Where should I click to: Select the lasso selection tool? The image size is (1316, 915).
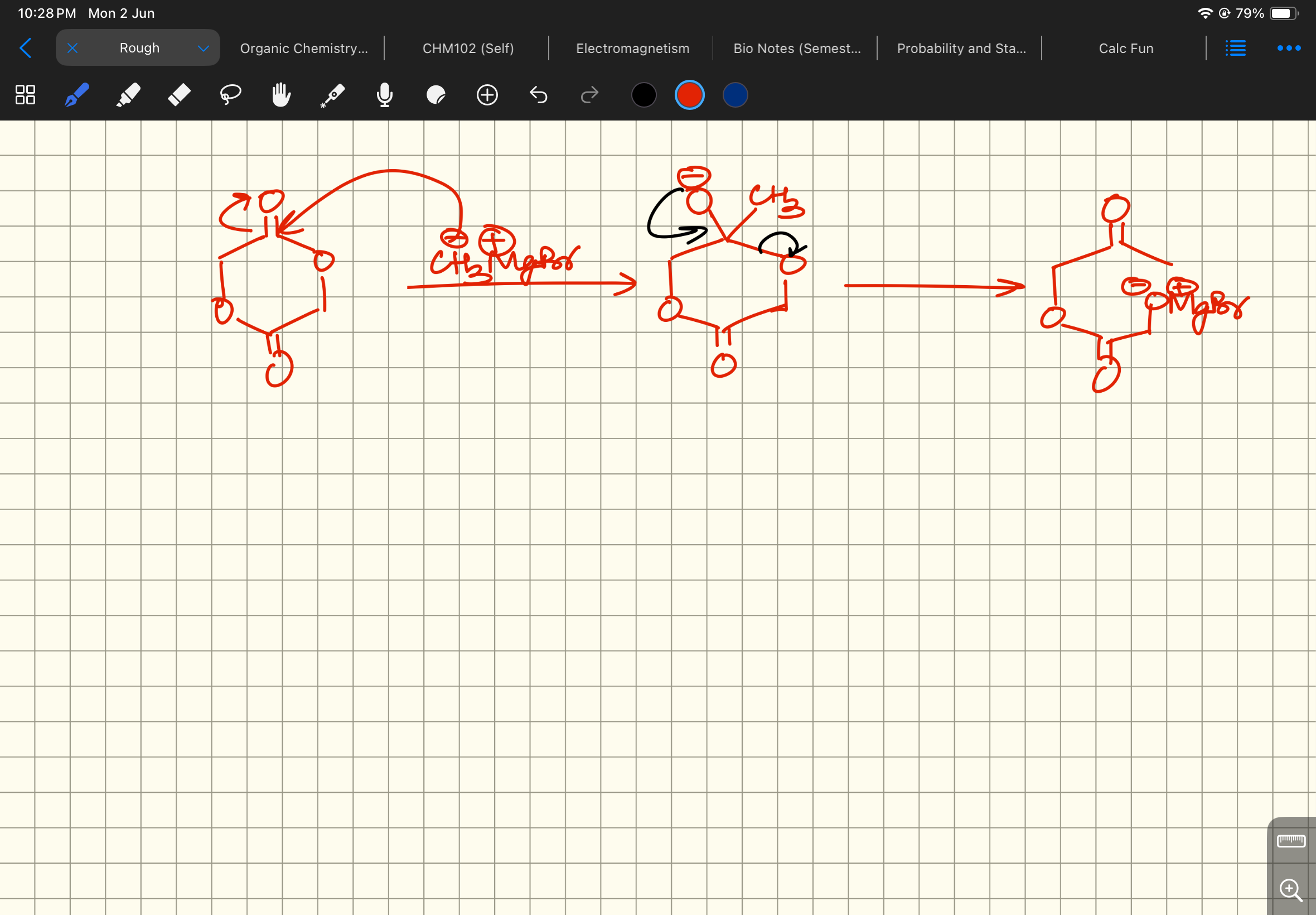pyautogui.click(x=230, y=95)
